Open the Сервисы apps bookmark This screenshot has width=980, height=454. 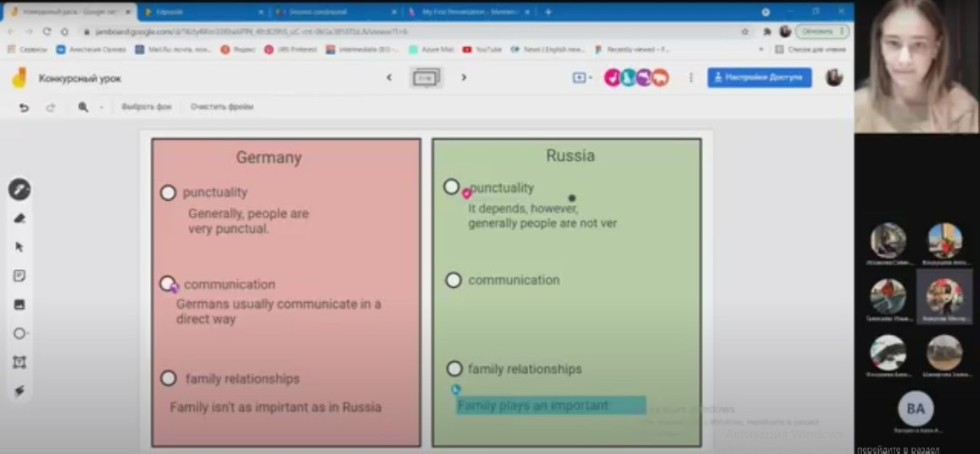(26, 49)
